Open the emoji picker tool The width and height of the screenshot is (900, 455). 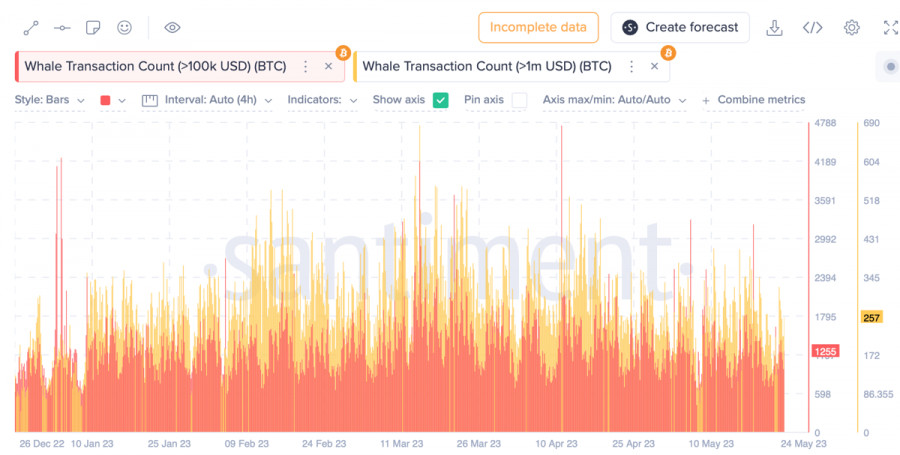(124, 28)
